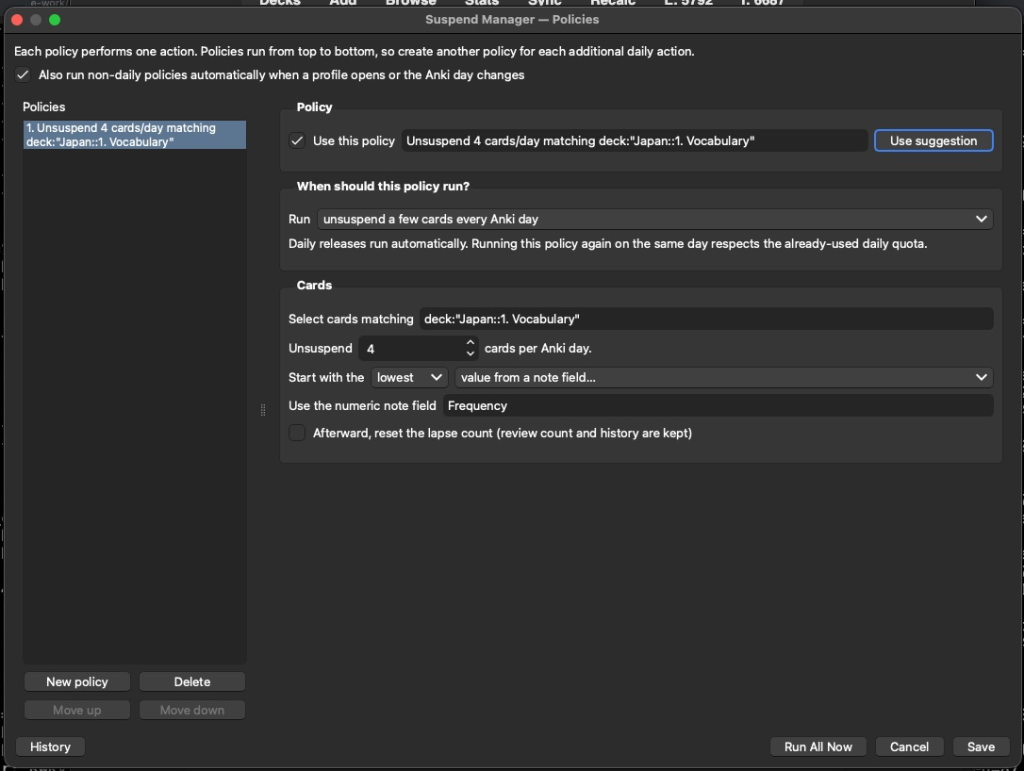Image resolution: width=1024 pixels, height=771 pixels.
Task: Click Run All Now
Action: (x=818, y=747)
